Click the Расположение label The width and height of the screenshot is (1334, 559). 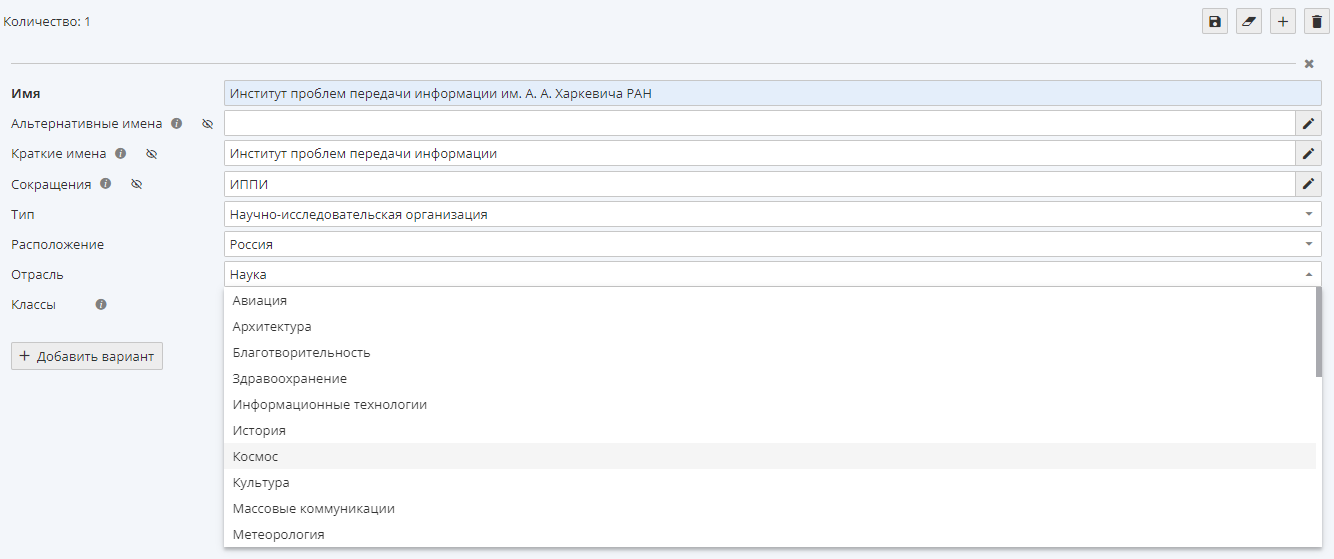pyautogui.click(x=57, y=244)
